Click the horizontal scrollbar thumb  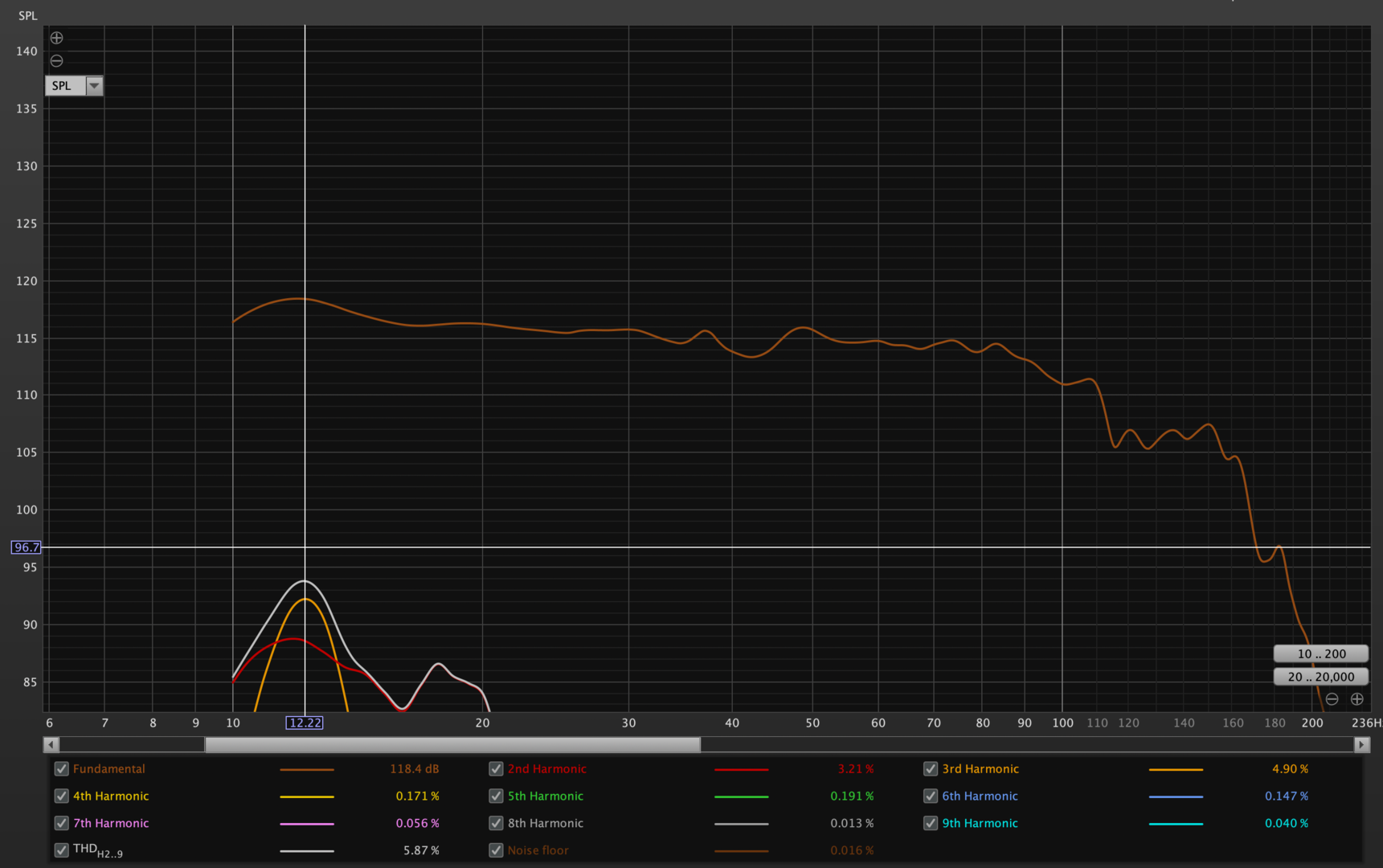(x=452, y=745)
